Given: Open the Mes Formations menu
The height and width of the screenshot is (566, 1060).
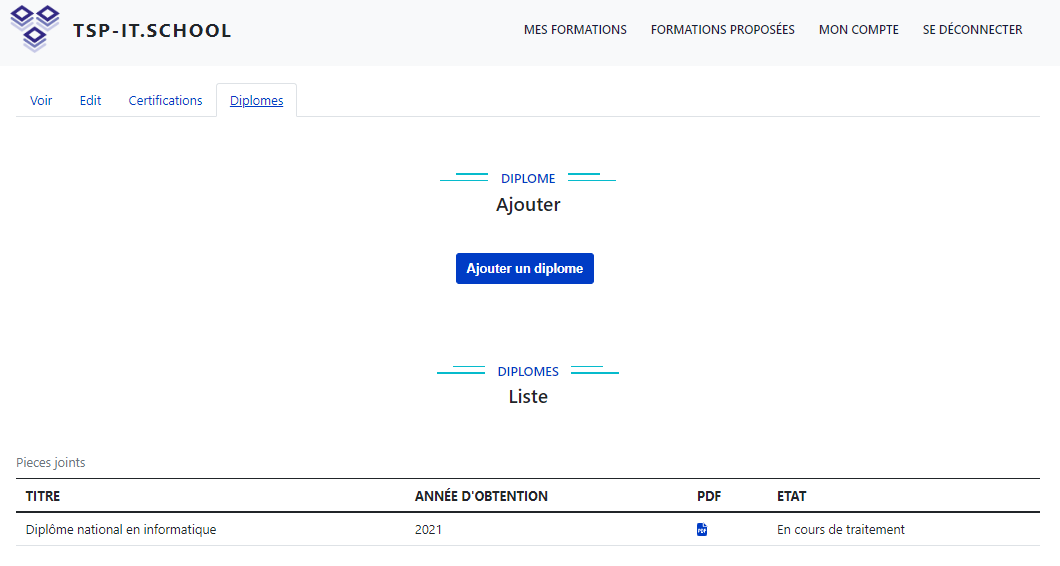Looking at the screenshot, I should pos(575,30).
